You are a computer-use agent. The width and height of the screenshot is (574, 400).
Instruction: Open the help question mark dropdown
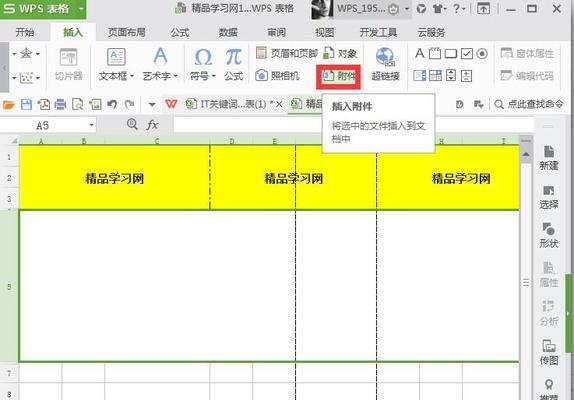pyautogui.click(x=459, y=9)
